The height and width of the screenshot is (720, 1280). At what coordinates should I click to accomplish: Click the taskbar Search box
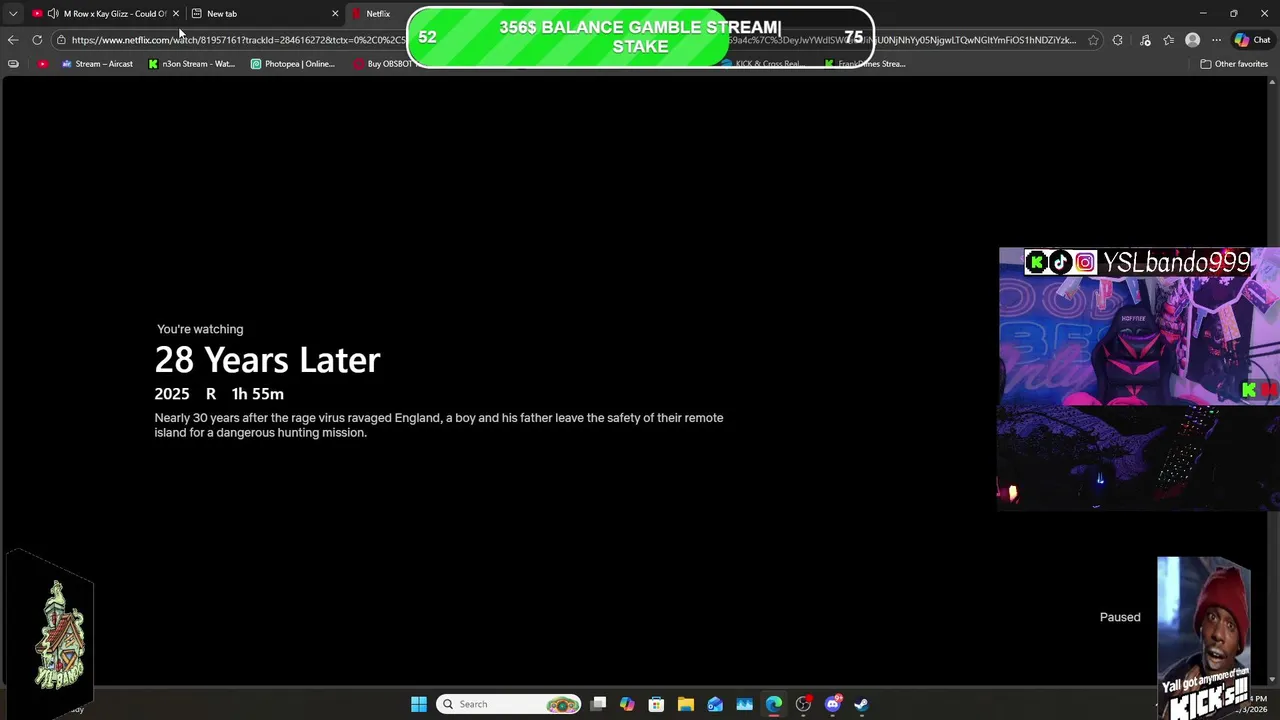tap(508, 704)
